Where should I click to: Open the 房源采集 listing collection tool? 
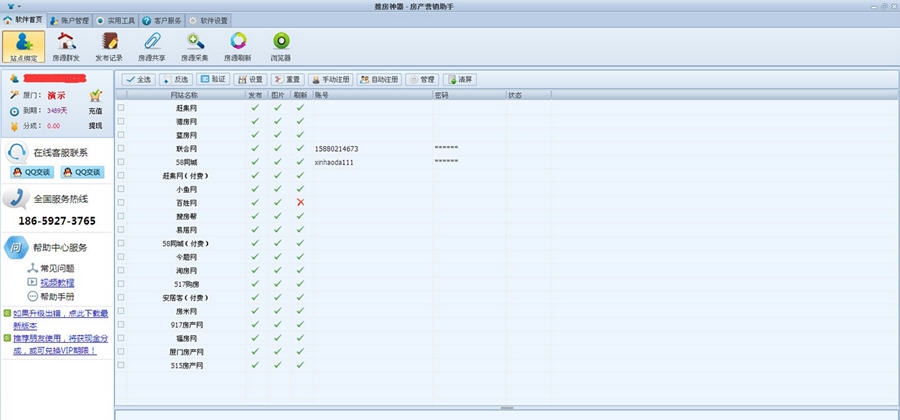(195, 46)
